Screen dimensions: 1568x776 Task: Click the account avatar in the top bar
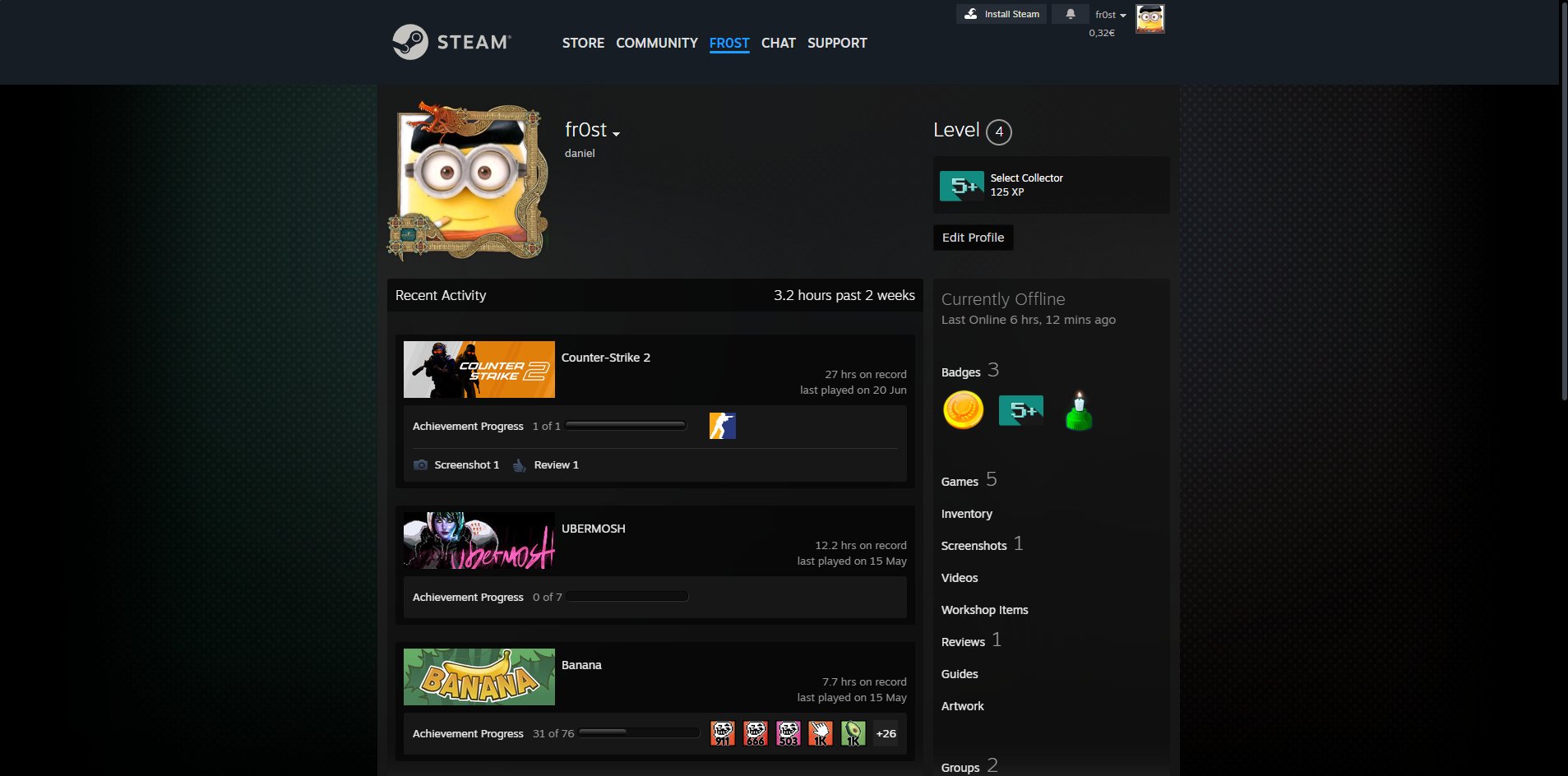(1150, 18)
